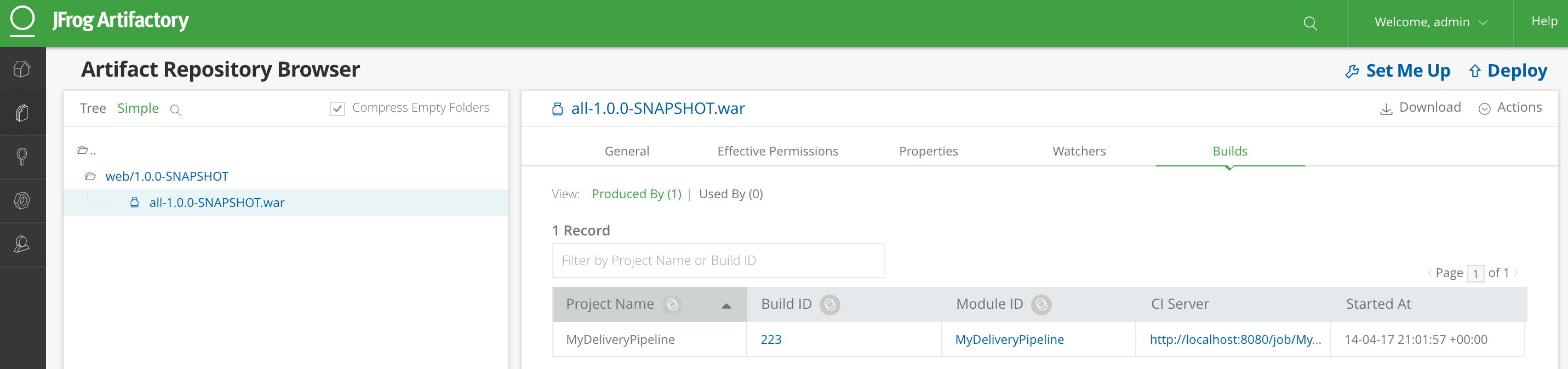Sort by the Project Name column arrow
The image size is (1568, 369).
pos(726,306)
